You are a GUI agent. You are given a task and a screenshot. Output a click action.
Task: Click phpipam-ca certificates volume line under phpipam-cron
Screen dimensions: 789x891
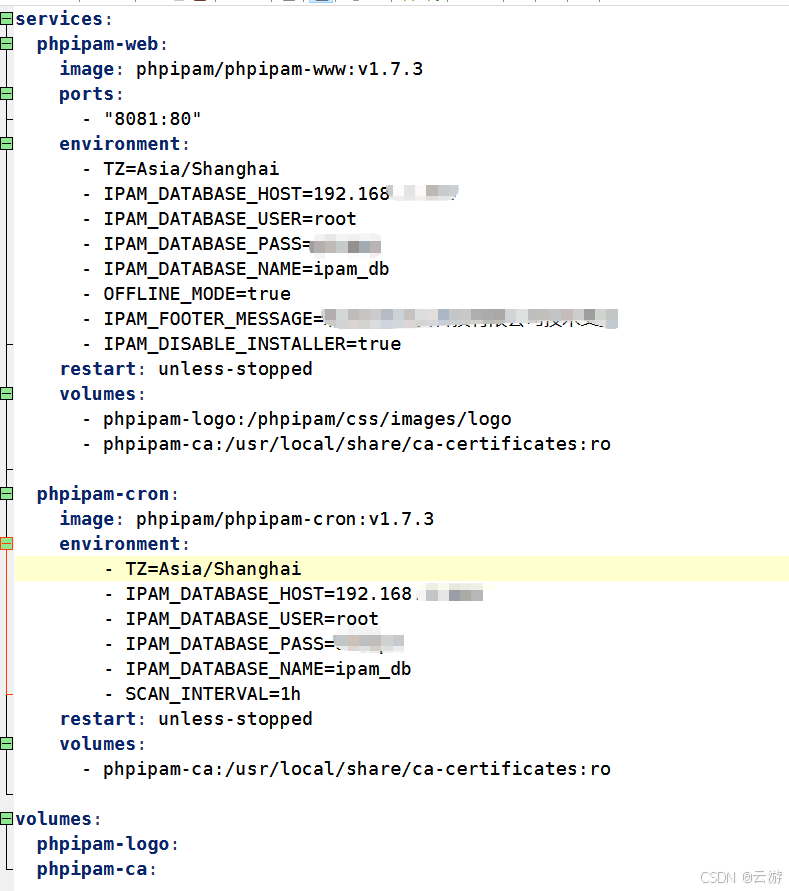tap(357, 769)
